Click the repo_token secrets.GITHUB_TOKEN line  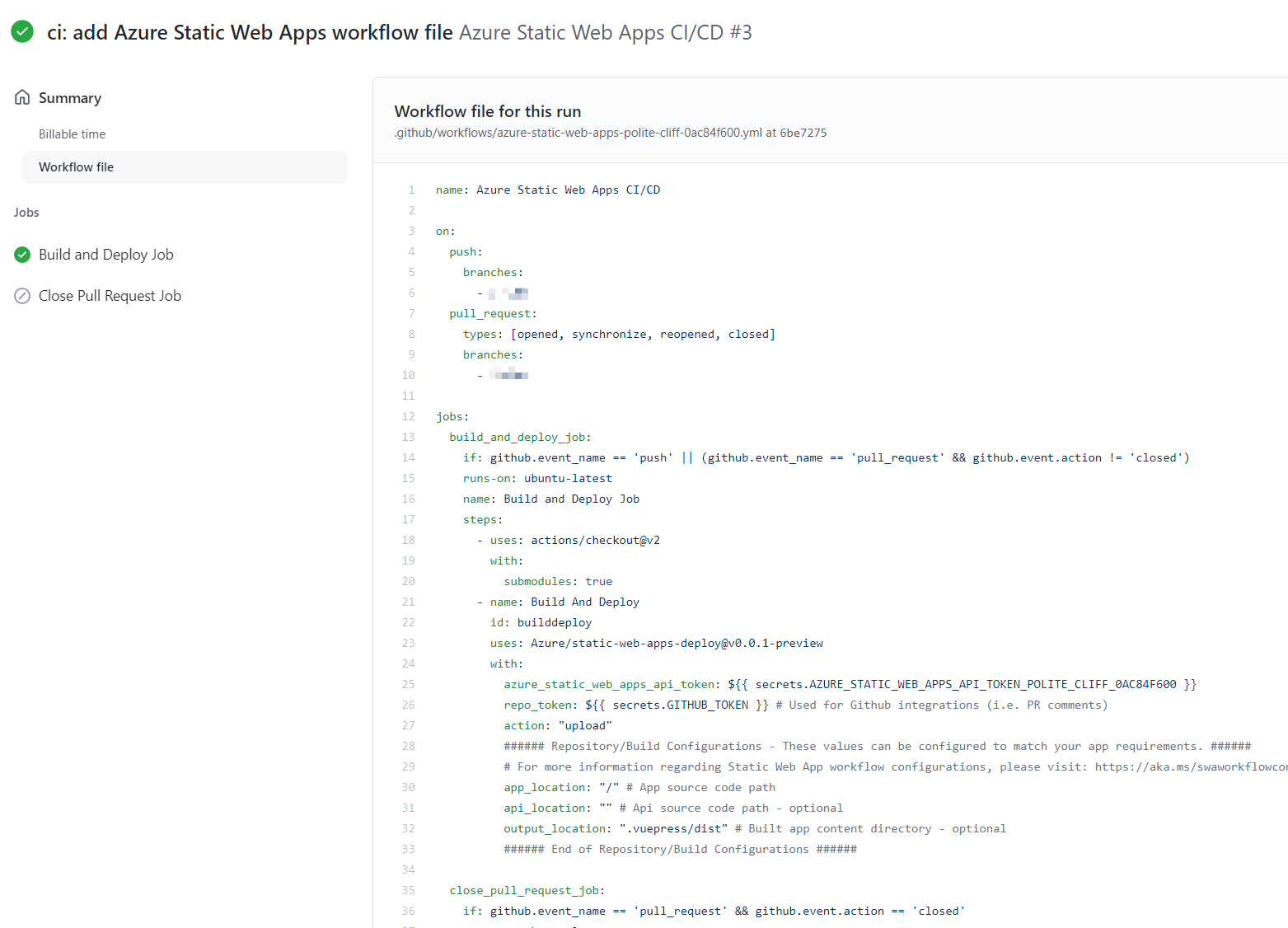tap(806, 705)
